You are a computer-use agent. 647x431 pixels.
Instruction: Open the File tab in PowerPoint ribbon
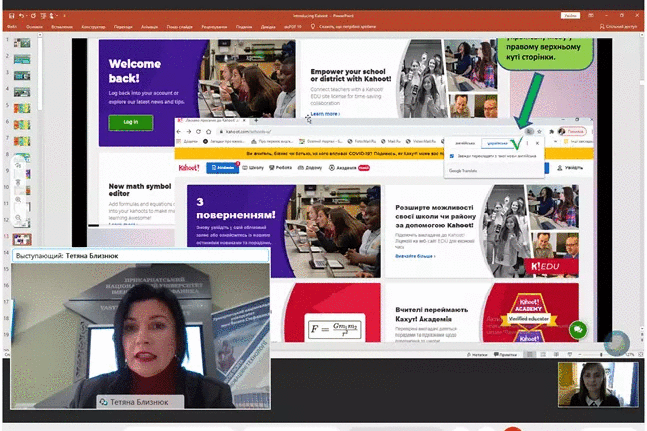12,27
